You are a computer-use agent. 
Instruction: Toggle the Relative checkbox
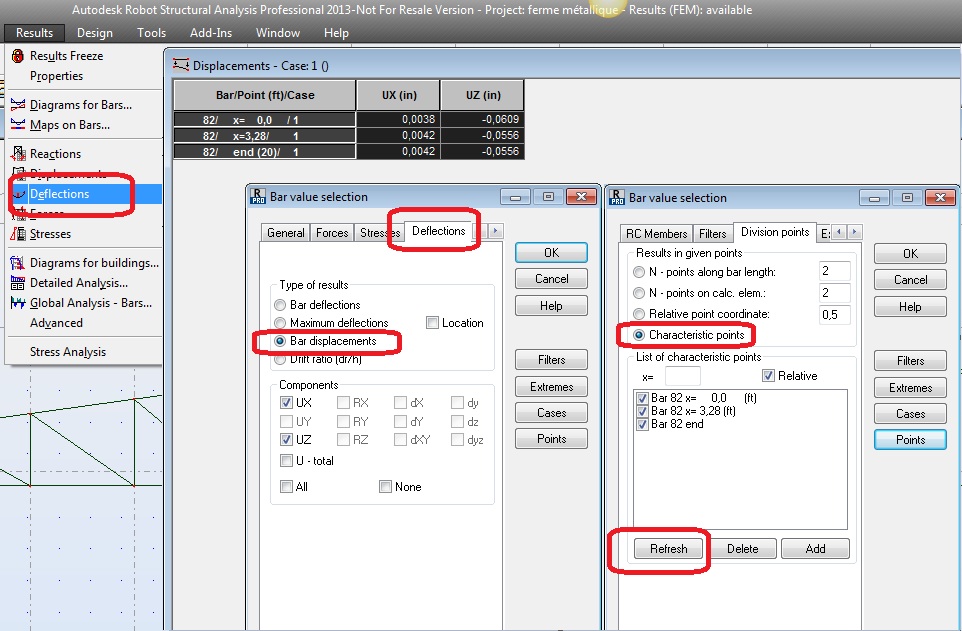coord(768,376)
